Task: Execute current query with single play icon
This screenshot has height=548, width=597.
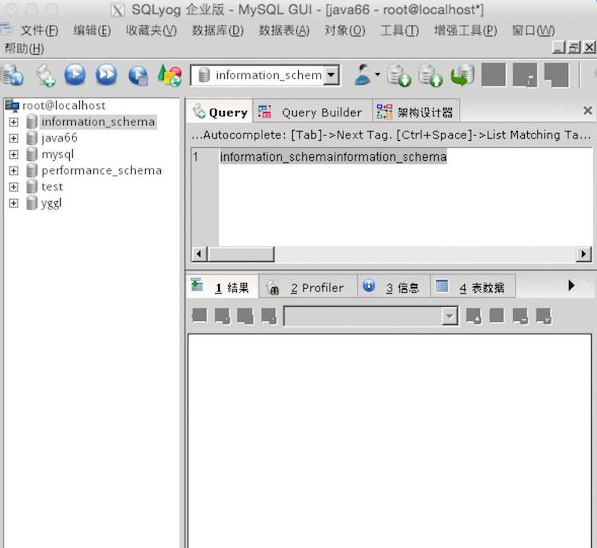Action: pyautogui.click(x=75, y=75)
